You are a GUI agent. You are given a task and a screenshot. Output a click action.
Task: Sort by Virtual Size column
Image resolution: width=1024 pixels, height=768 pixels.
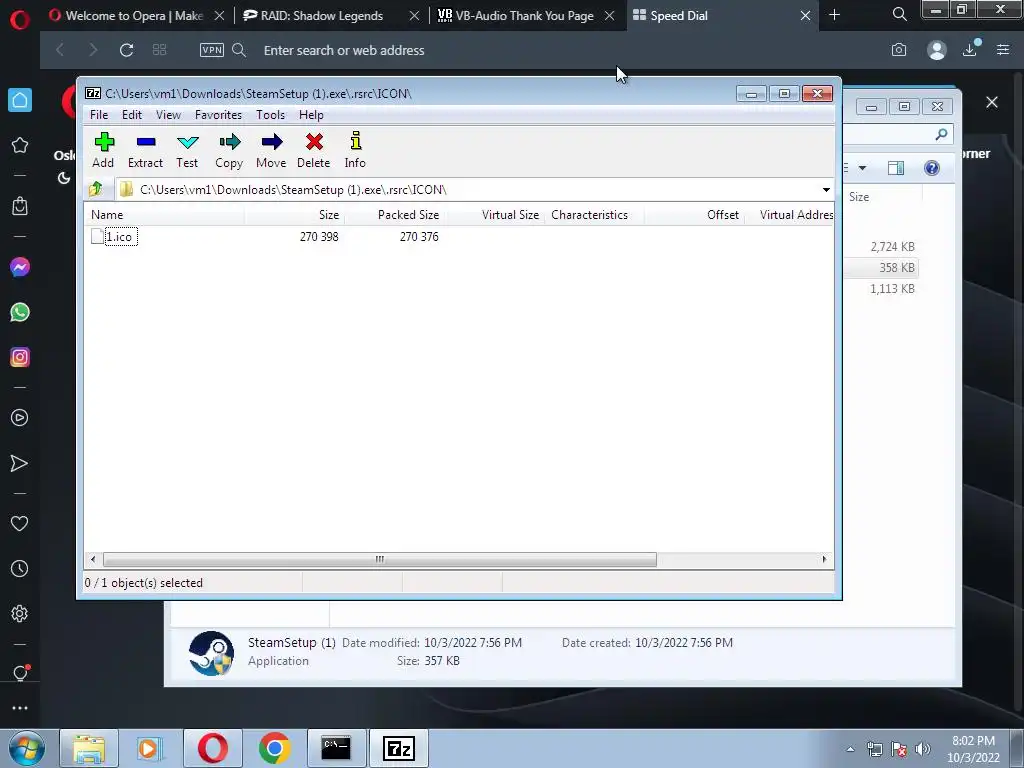pos(494,215)
